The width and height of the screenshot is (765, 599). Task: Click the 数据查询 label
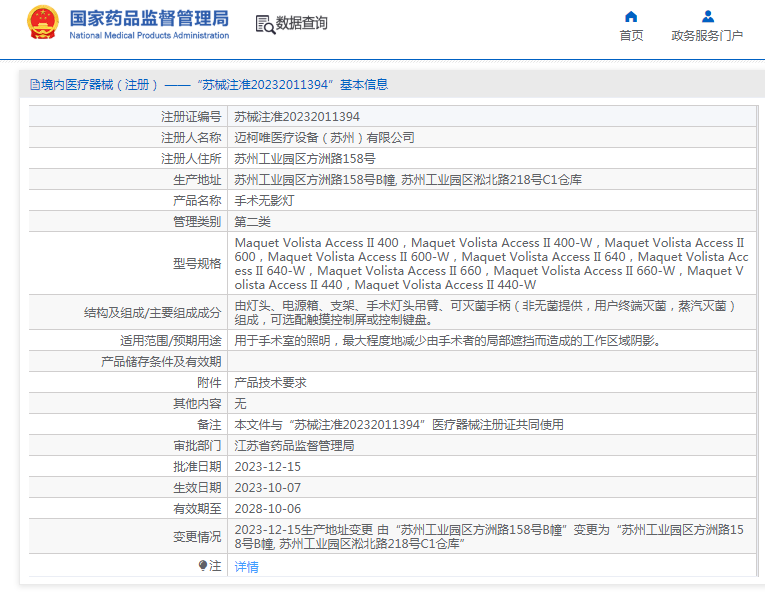[x=302, y=23]
